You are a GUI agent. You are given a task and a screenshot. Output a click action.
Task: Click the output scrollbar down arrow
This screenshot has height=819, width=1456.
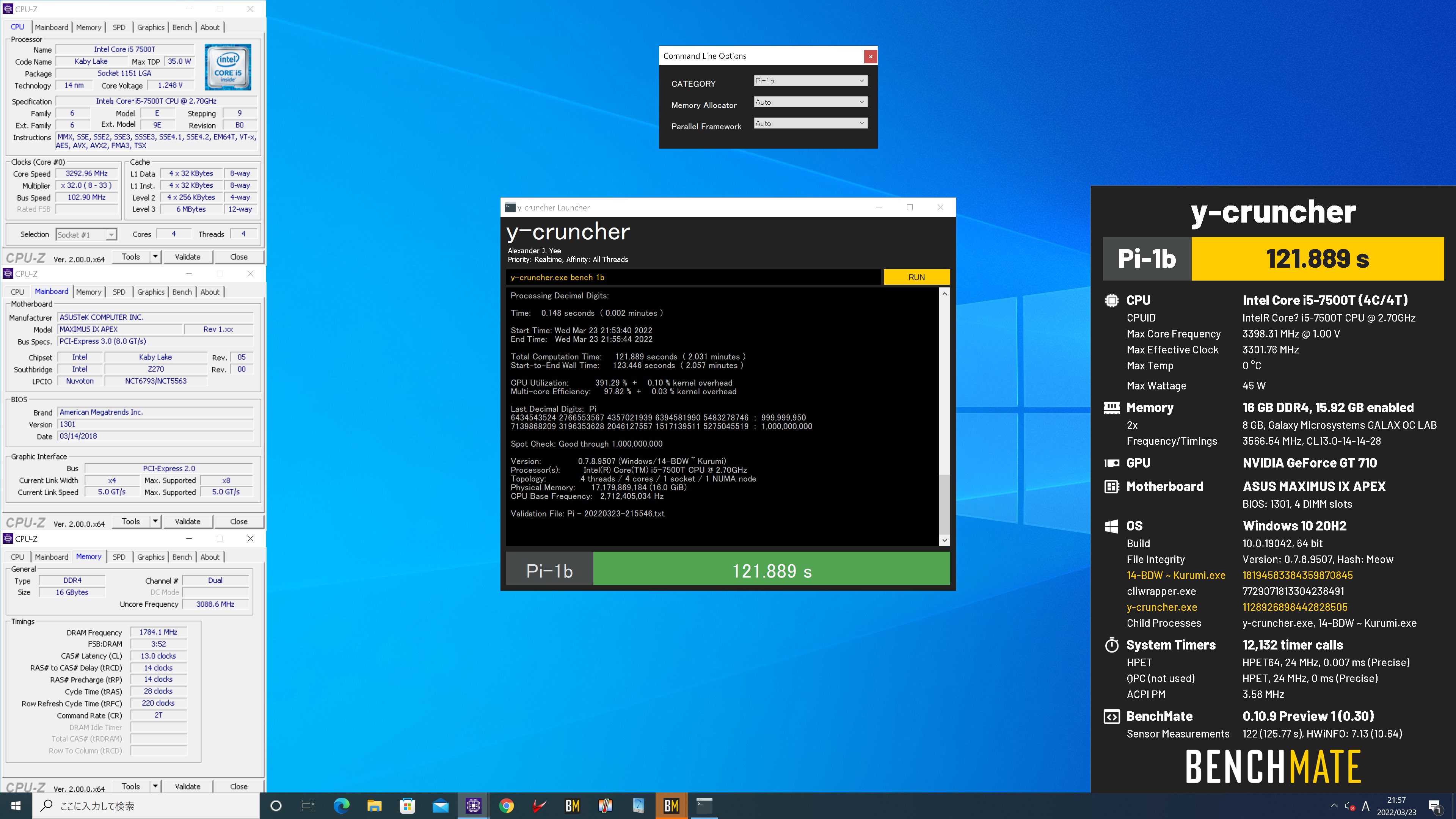coord(944,540)
